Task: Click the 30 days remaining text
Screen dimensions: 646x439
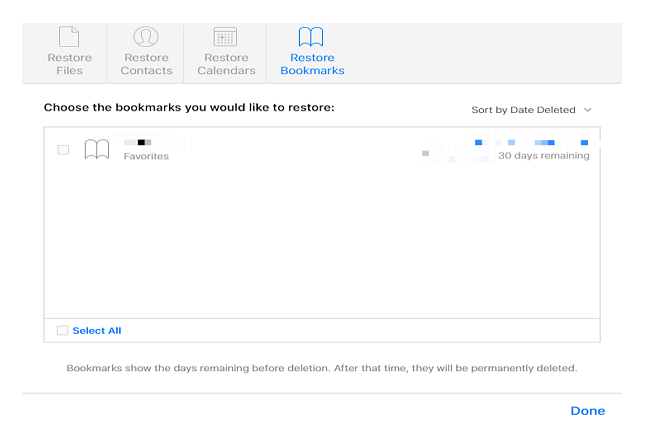Action: [543, 156]
